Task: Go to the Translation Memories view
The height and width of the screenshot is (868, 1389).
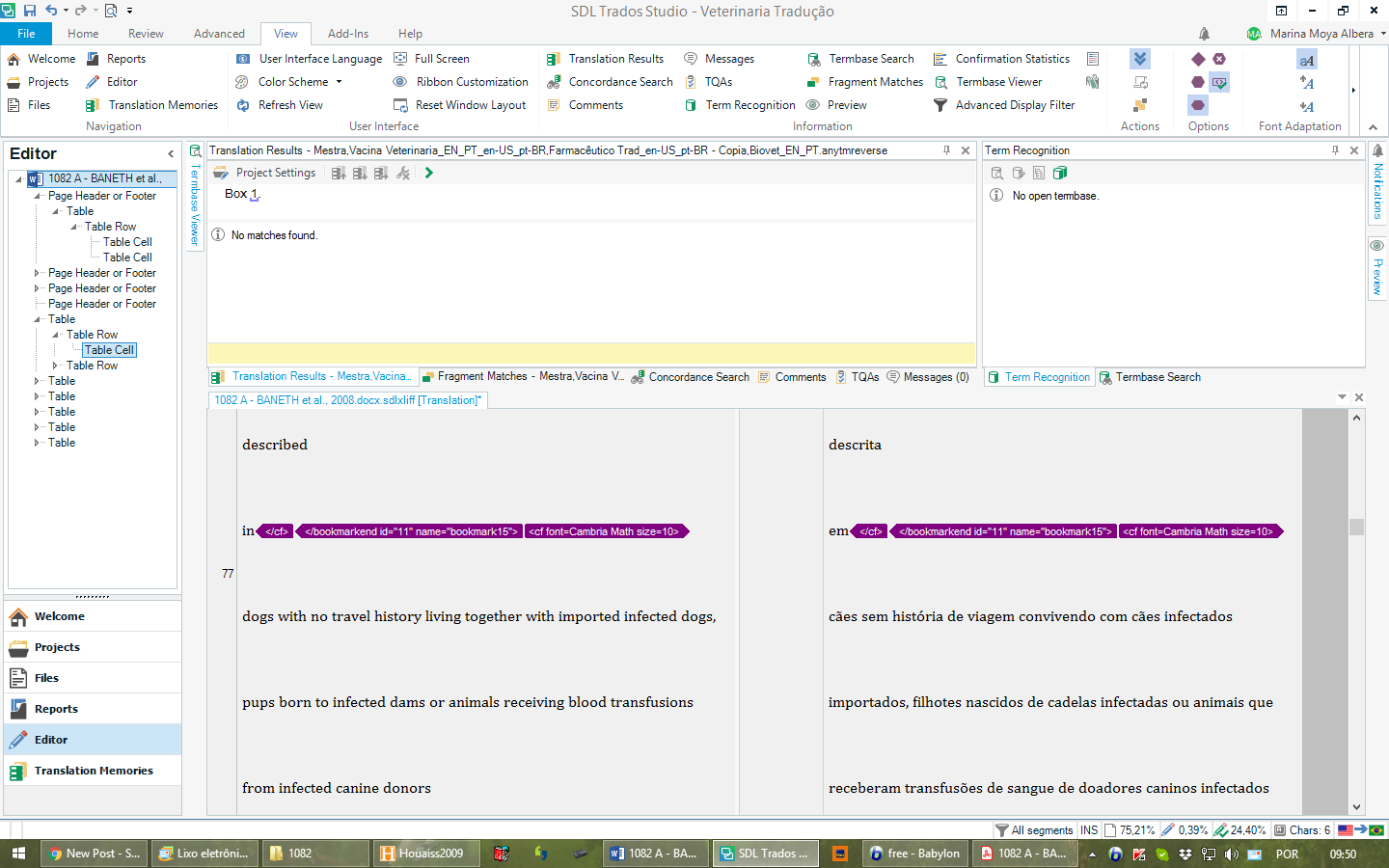Action: (x=93, y=771)
